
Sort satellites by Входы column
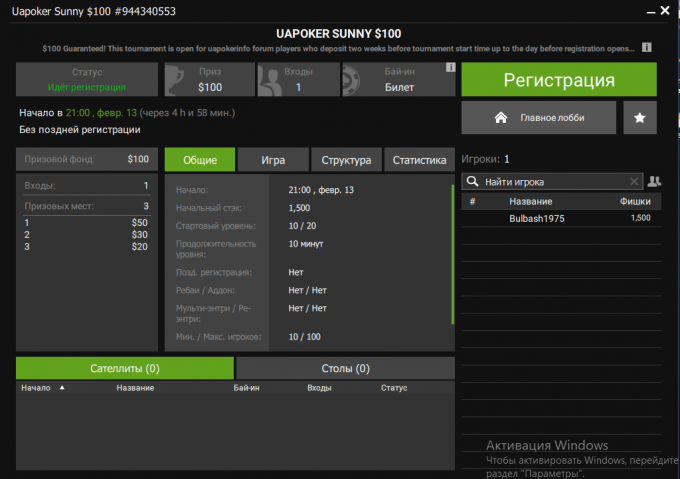click(319, 388)
